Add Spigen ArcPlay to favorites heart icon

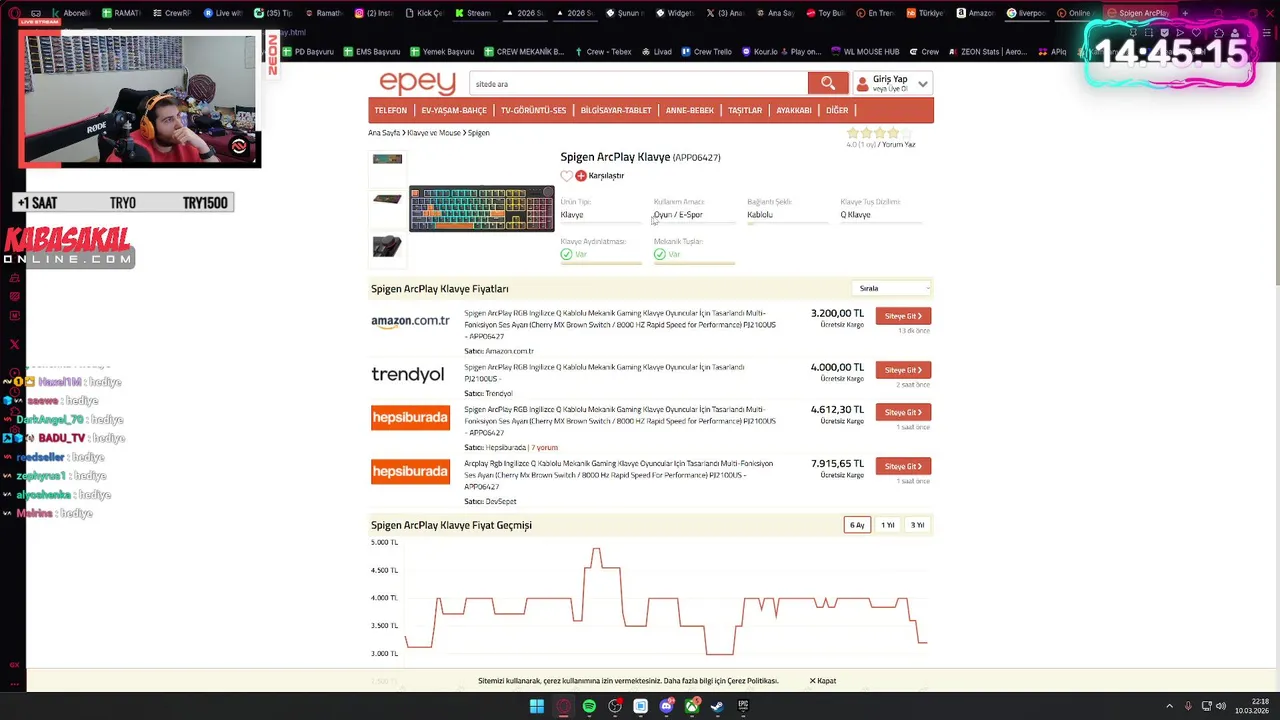566,176
